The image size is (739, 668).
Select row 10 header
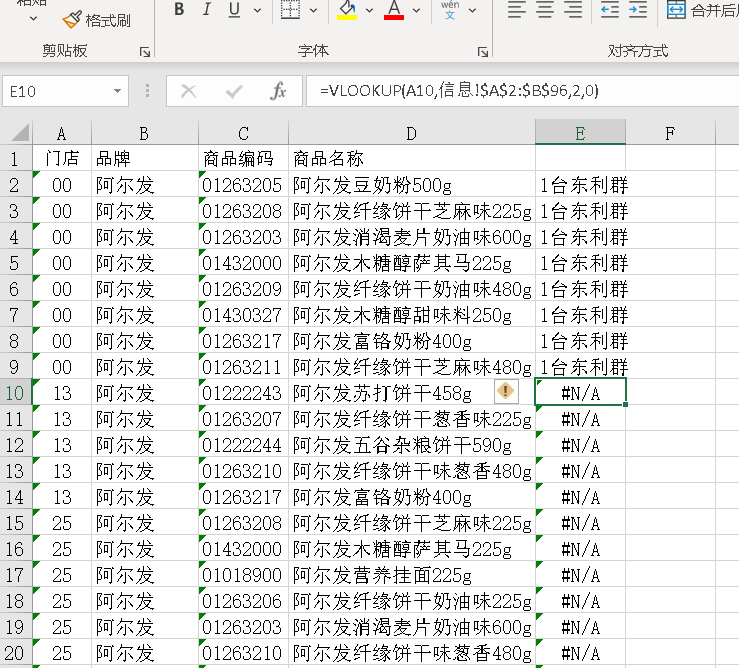coord(15,393)
